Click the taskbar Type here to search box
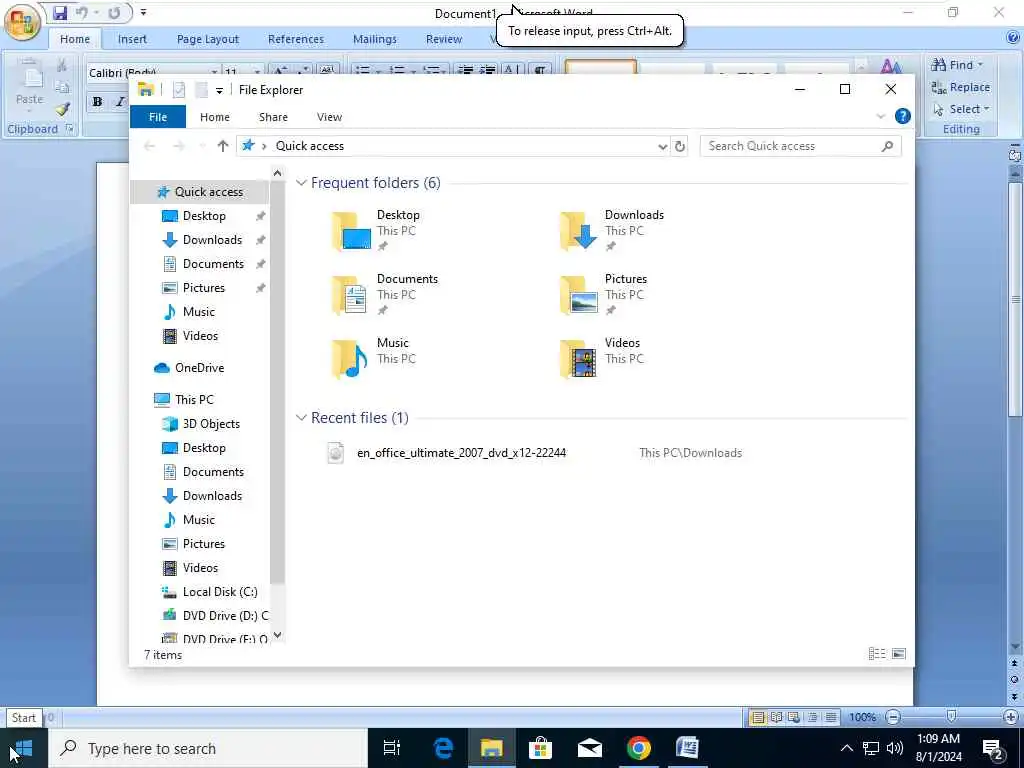 point(208,748)
